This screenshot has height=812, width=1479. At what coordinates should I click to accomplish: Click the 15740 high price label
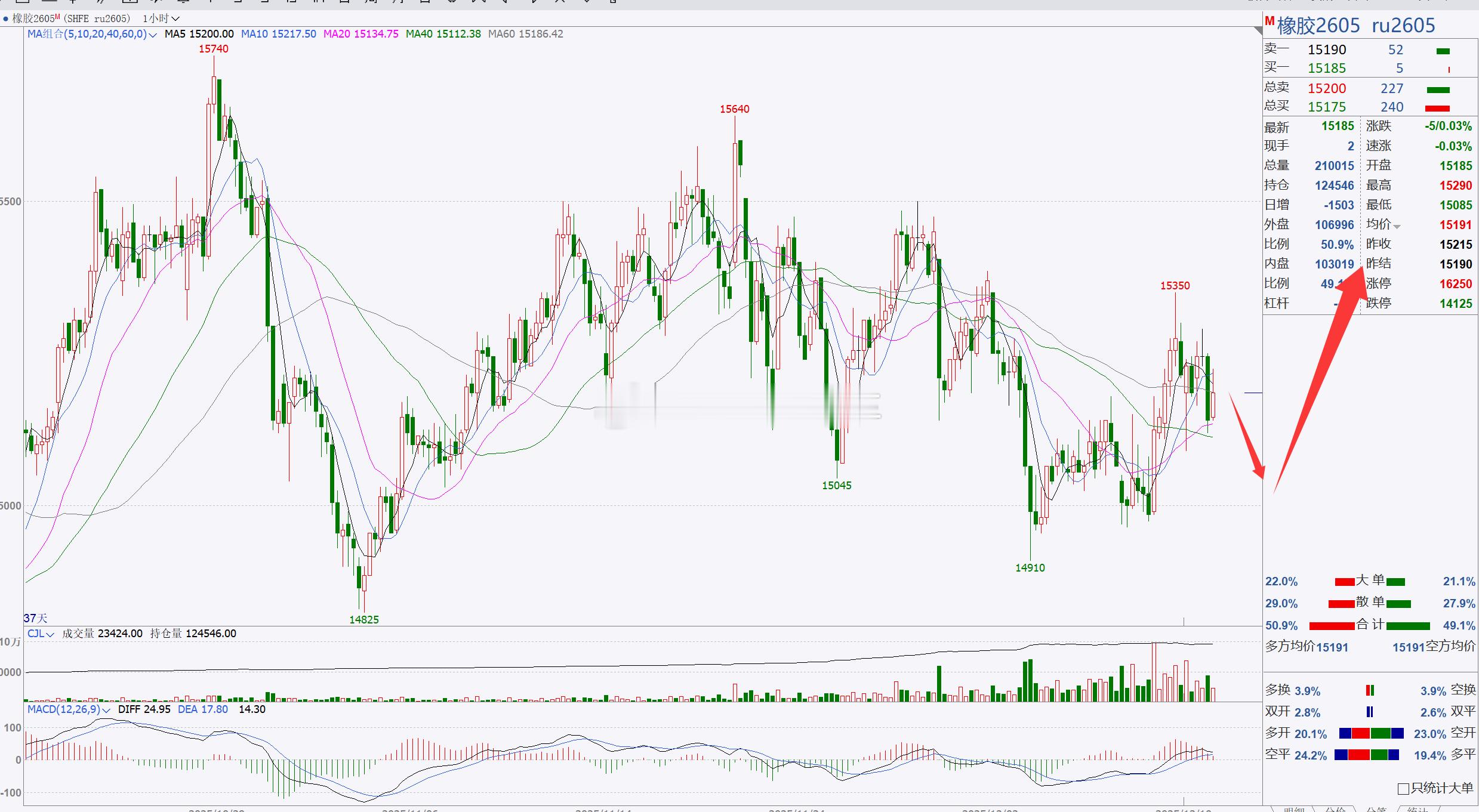point(214,49)
